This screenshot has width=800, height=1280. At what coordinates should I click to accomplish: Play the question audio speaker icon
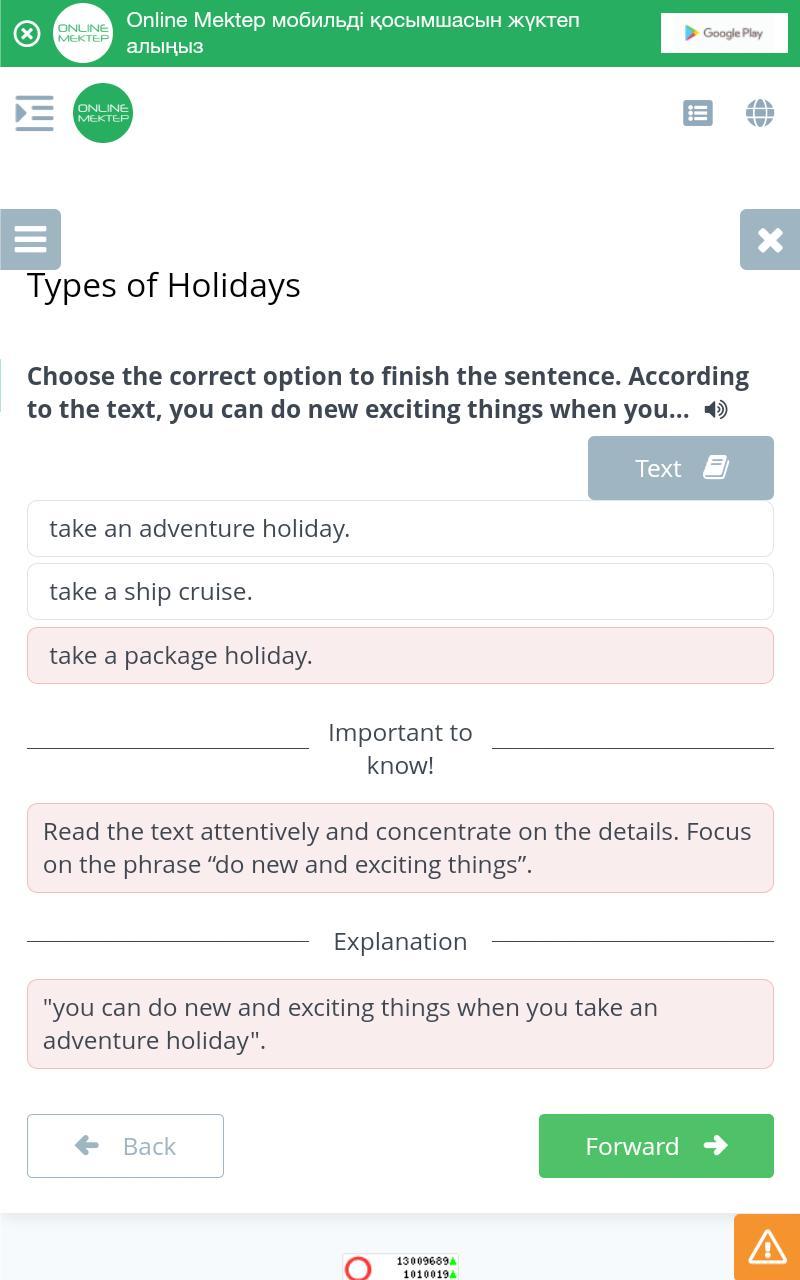click(x=716, y=410)
